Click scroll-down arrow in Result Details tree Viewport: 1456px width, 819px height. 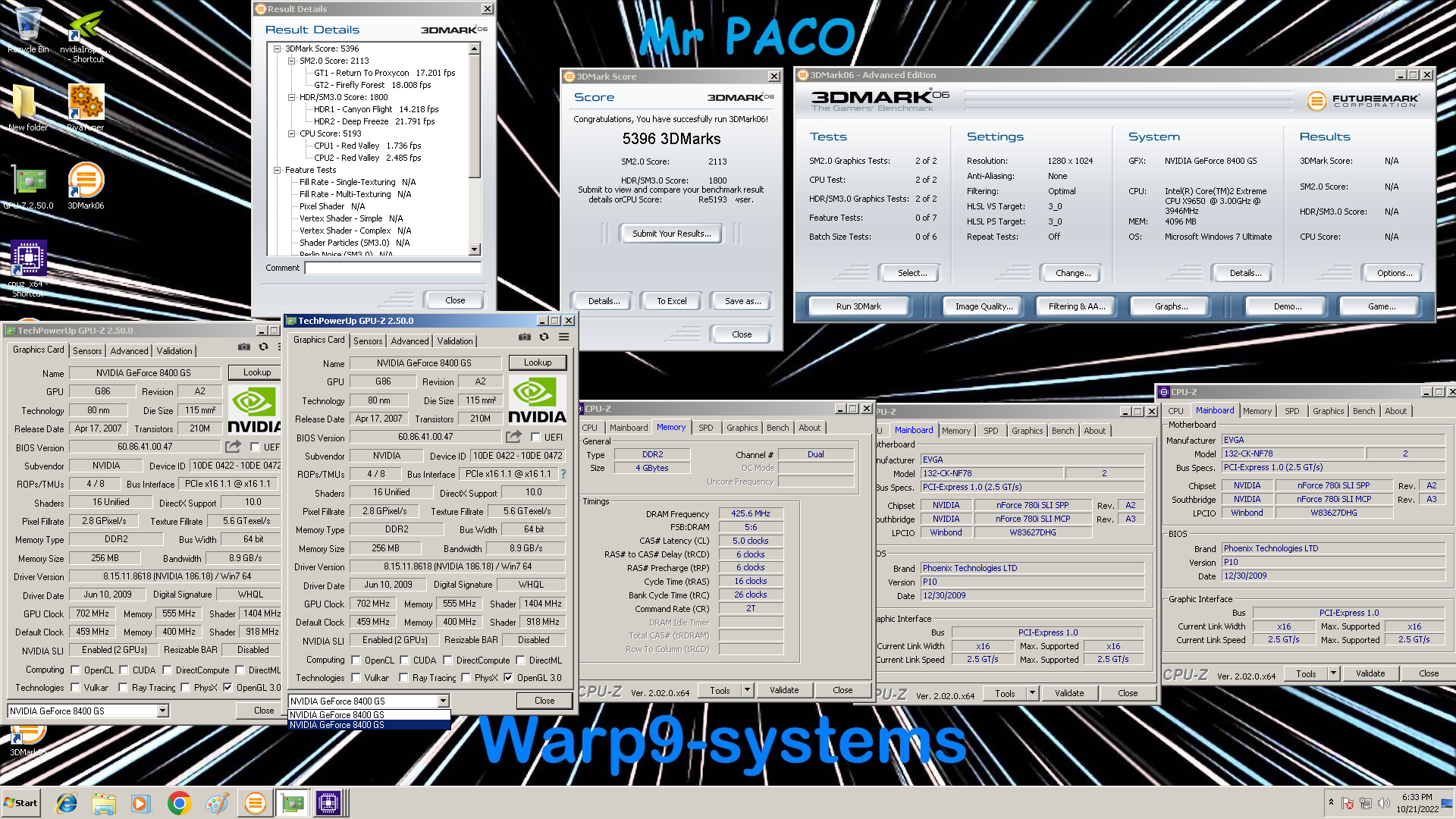pyautogui.click(x=475, y=249)
